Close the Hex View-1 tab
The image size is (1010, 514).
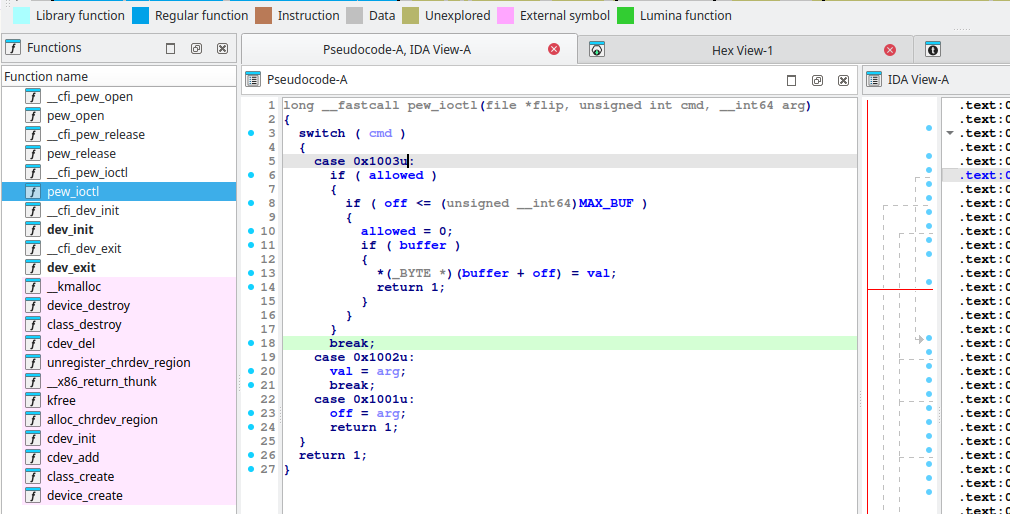click(890, 50)
